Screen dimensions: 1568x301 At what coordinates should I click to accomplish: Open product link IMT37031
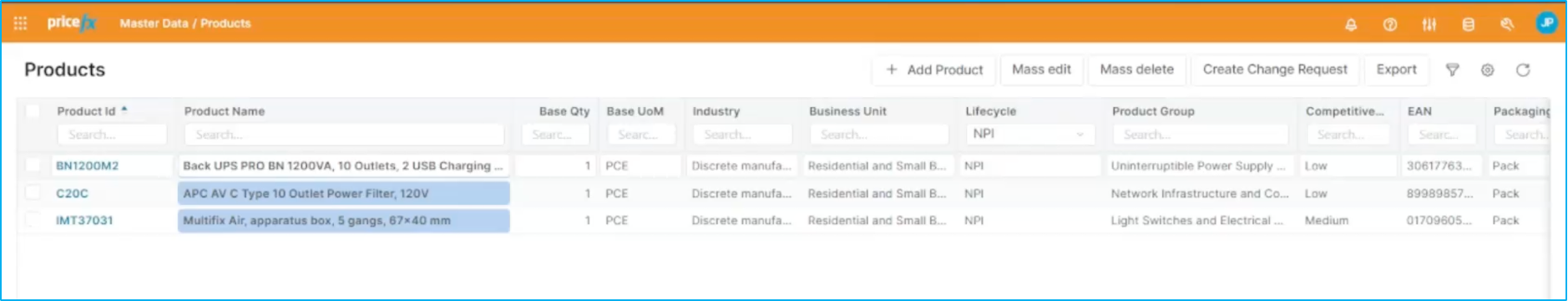(x=84, y=221)
